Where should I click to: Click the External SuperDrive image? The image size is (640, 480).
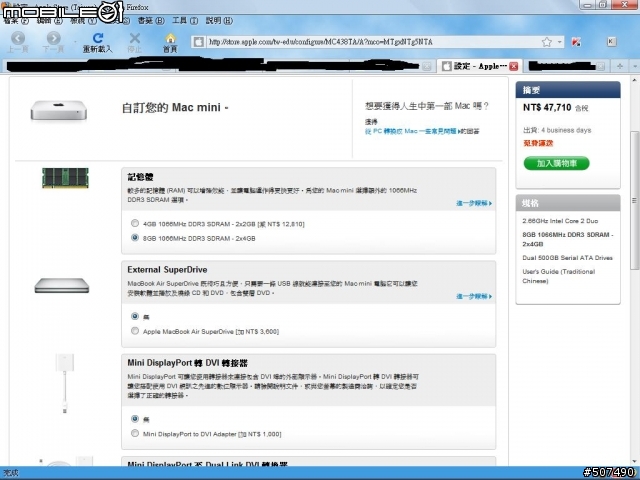pyautogui.click(x=62, y=285)
